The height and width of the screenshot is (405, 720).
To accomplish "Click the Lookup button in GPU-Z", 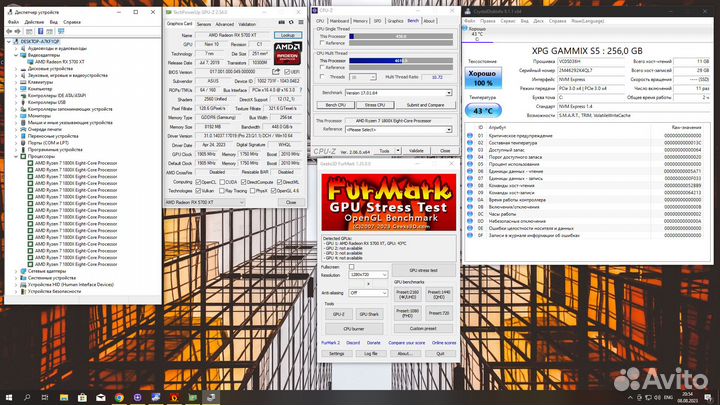I will [288, 35].
